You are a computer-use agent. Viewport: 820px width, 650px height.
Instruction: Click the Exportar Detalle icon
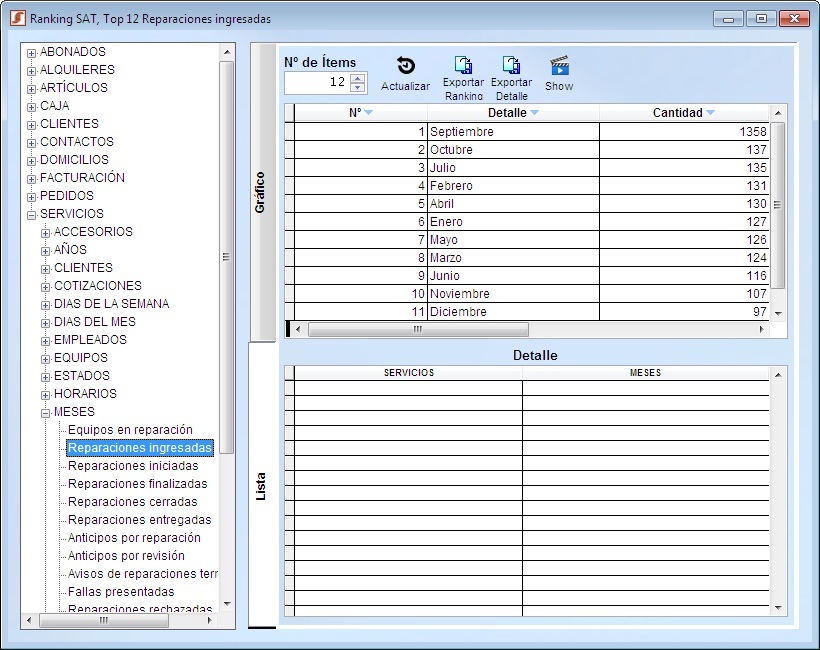tap(511, 66)
